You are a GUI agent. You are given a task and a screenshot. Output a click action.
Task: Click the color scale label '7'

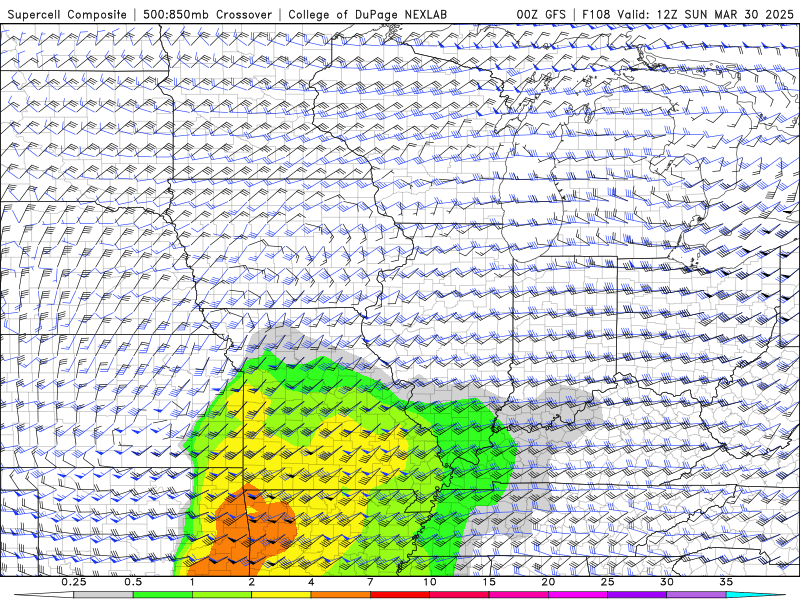[x=370, y=582]
